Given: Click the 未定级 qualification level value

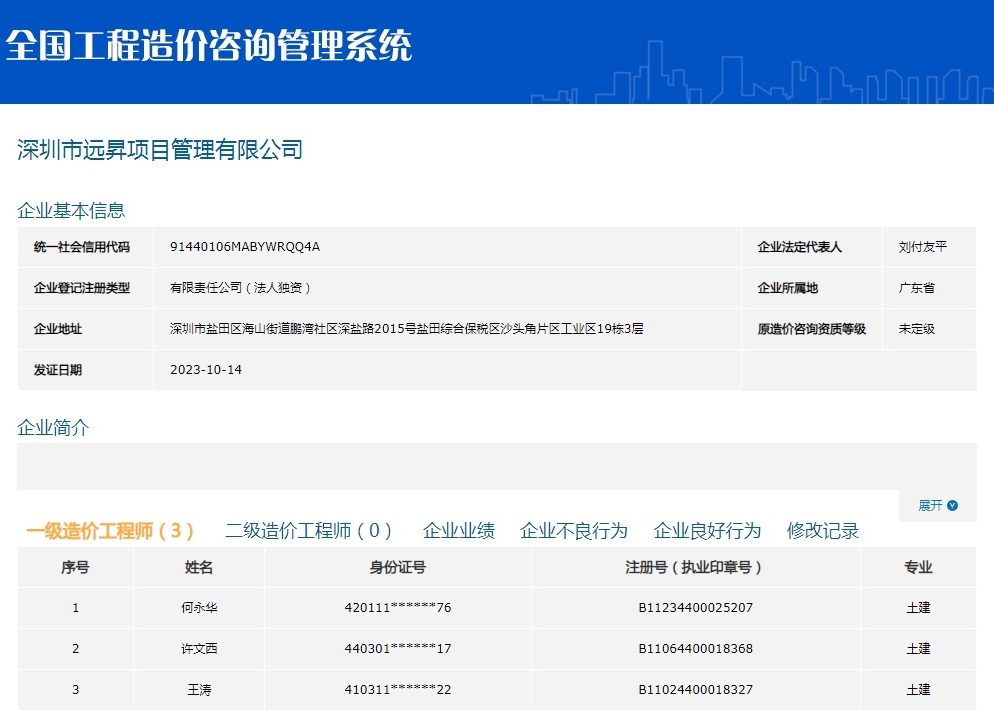Looking at the screenshot, I should pos(916,328).
